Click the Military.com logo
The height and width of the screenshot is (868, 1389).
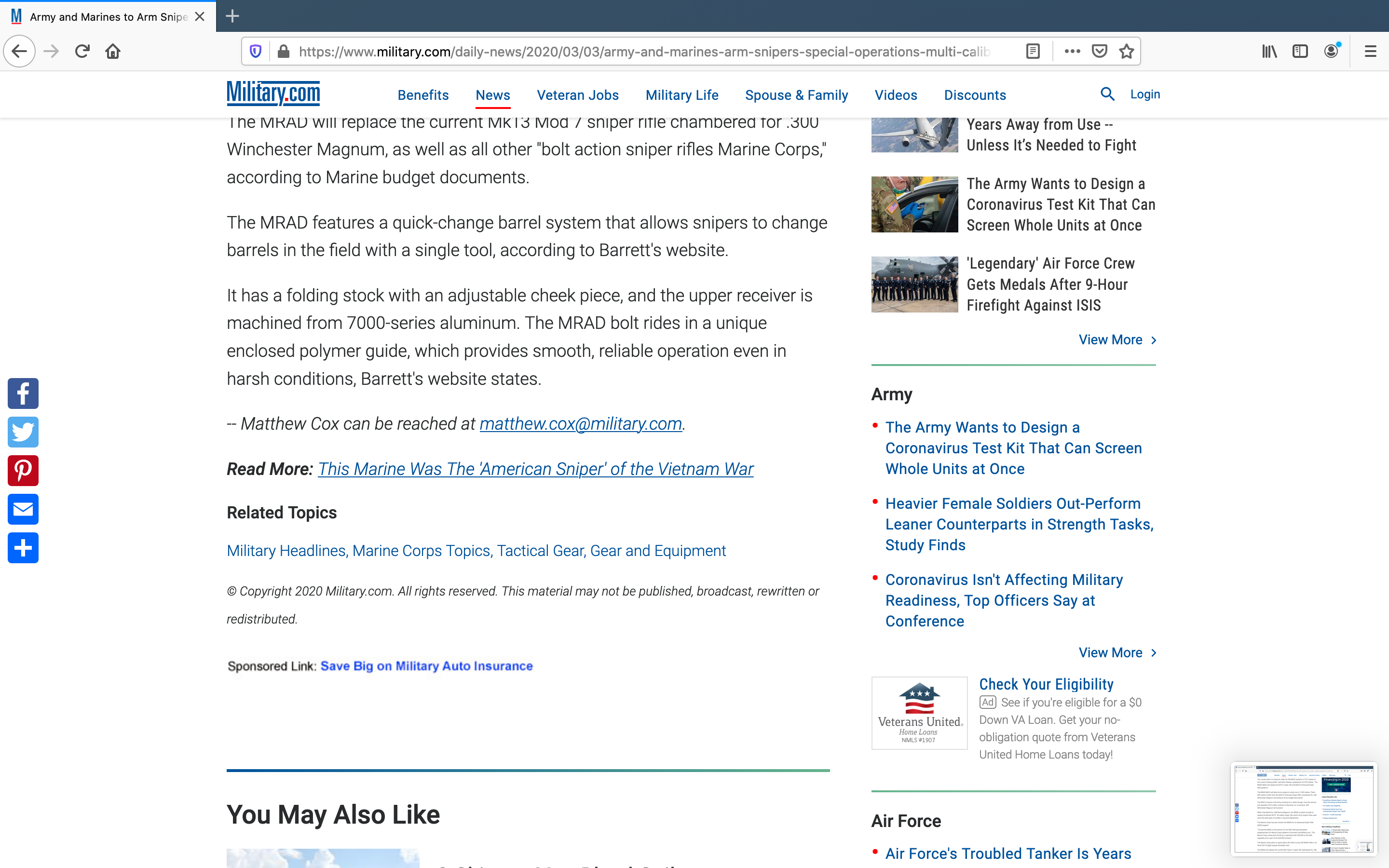273,94
